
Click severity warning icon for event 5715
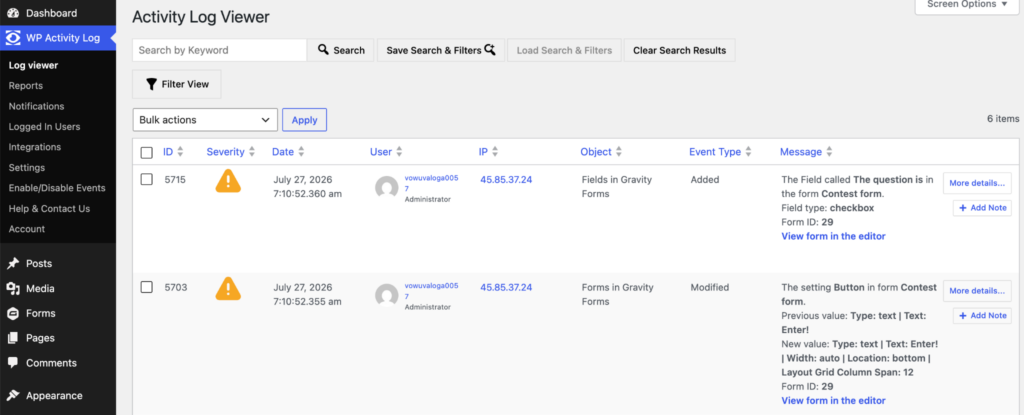coord(228,180)
